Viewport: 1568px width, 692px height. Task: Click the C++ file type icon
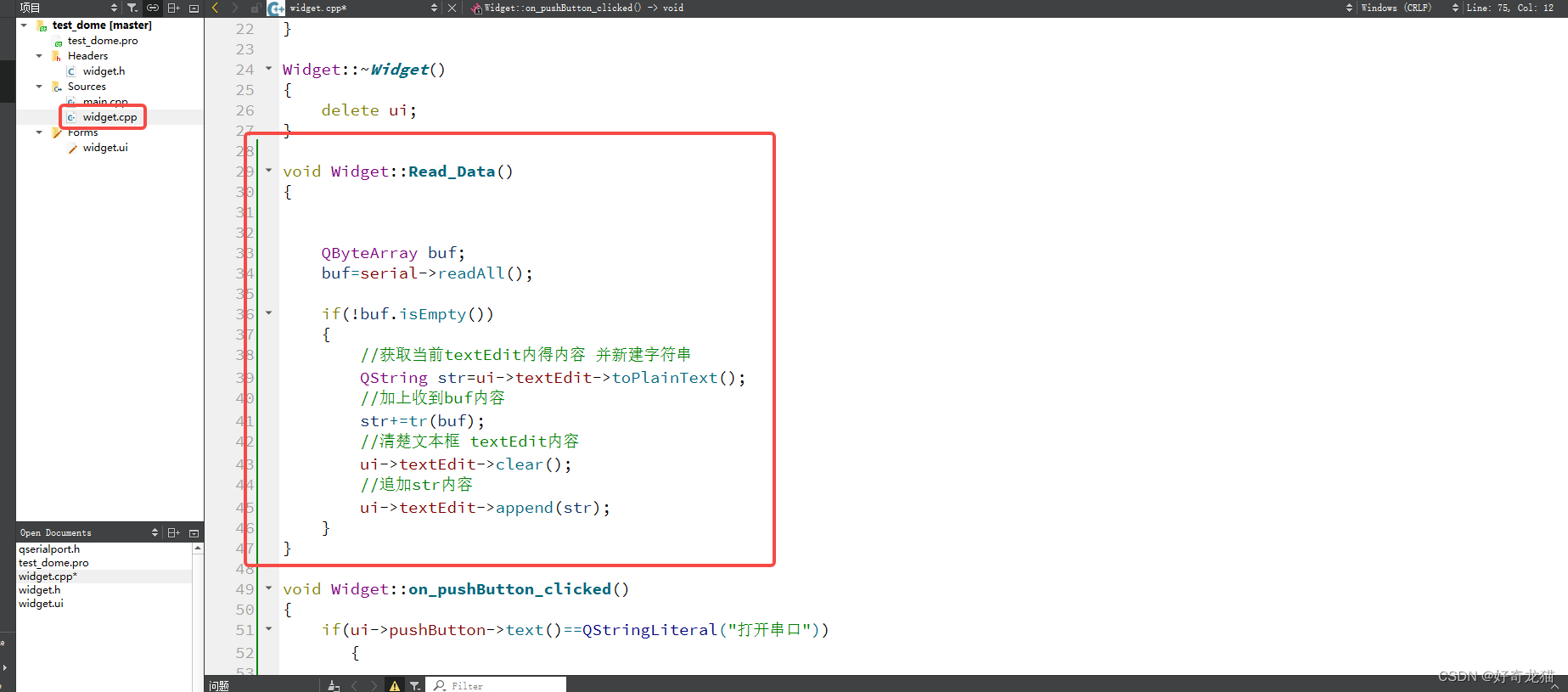tap(276, 8)
